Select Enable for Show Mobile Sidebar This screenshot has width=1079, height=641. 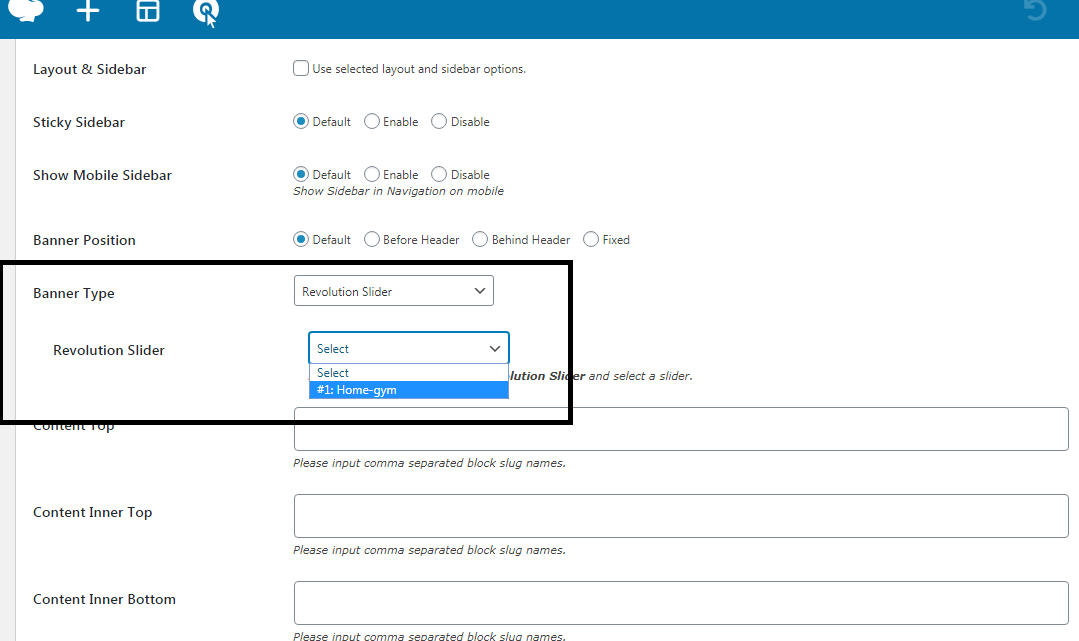[x=372, y=174]
